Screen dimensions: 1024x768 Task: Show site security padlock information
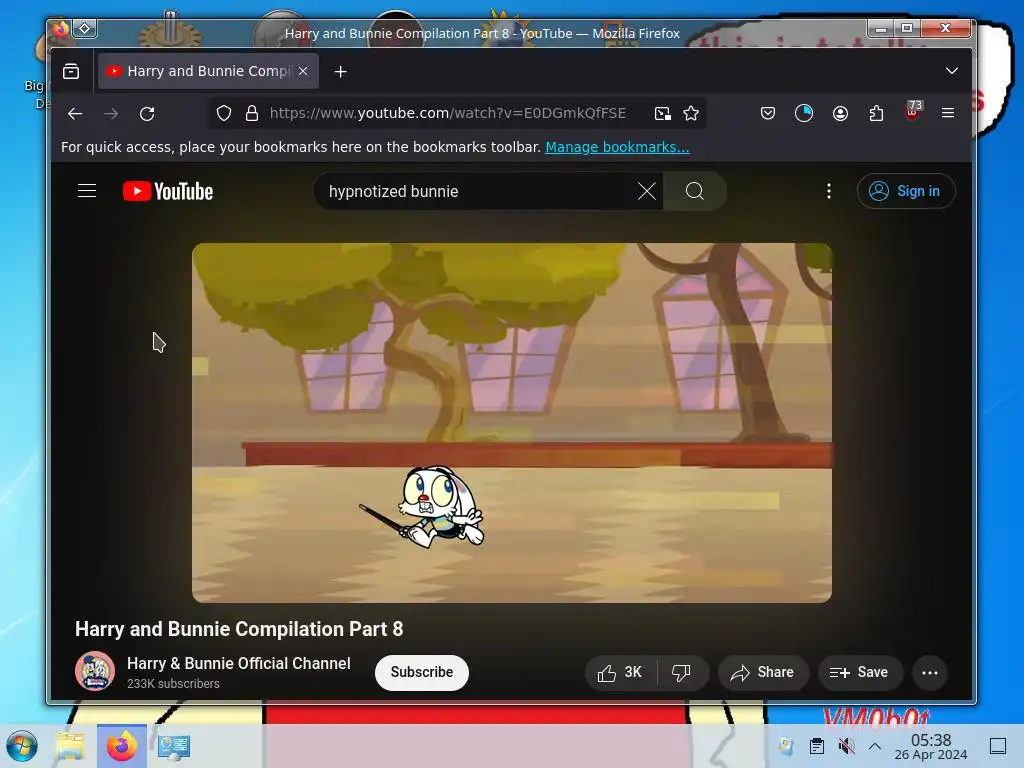click(x=251, y=114)
